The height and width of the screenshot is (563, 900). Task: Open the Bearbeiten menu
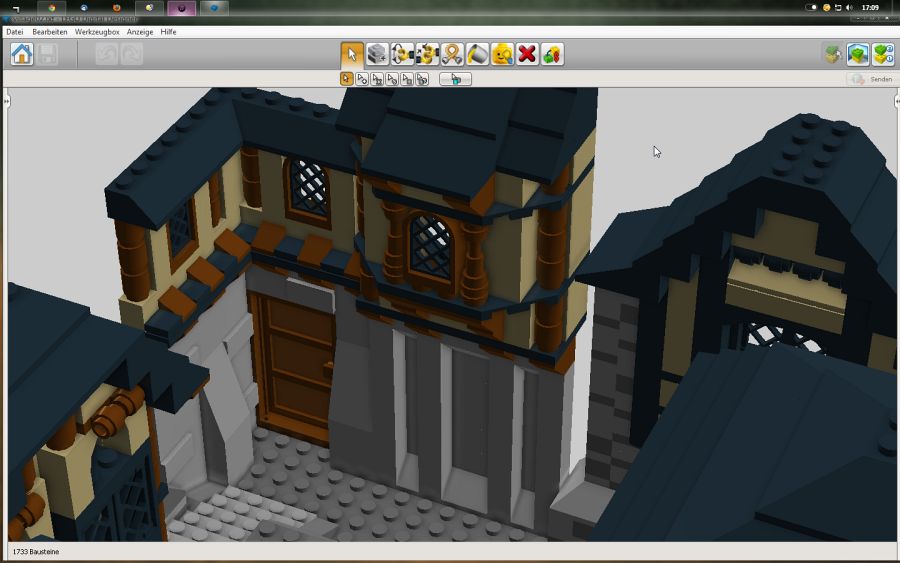coord(50,32)
